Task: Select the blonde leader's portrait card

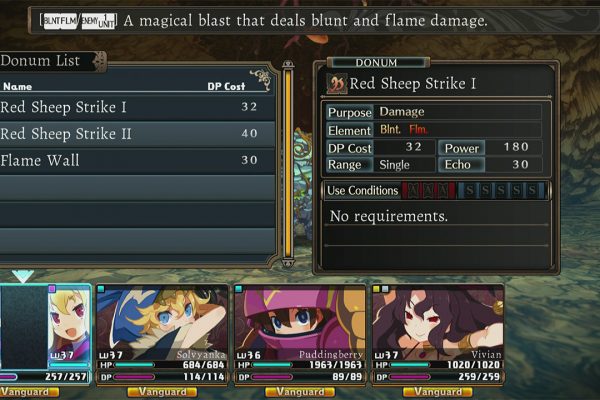Action: coord(45,327)
